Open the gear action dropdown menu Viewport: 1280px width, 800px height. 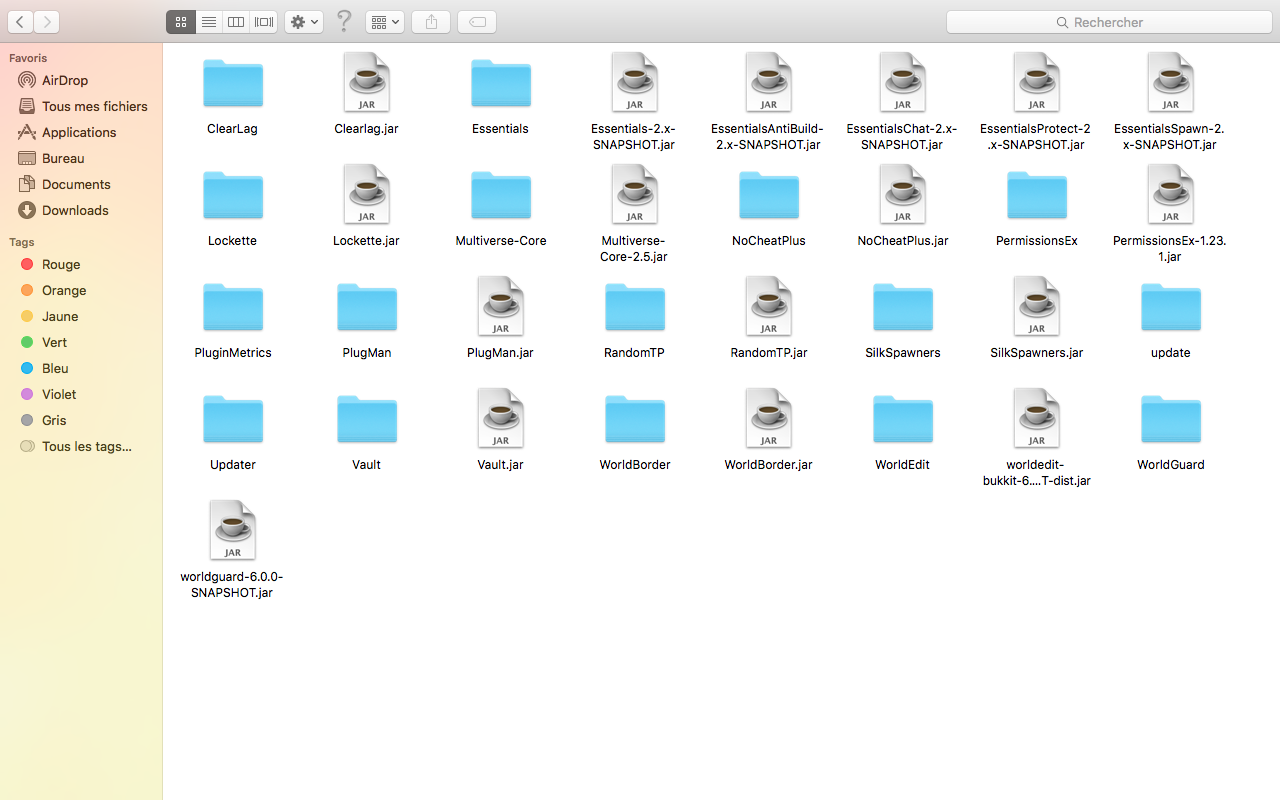(304, 22)
